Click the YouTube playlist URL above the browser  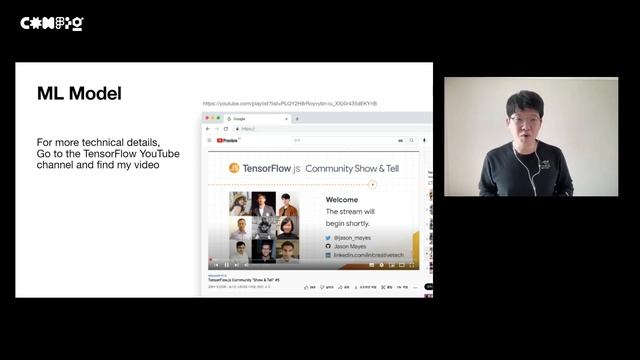point(290,104)
